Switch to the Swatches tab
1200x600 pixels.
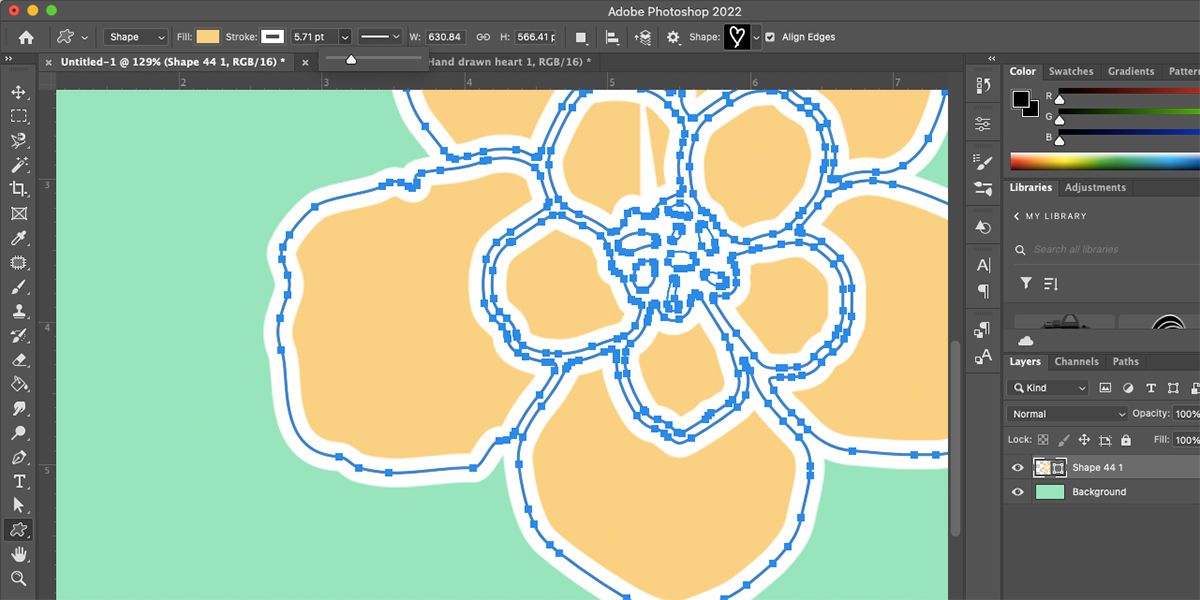pyautogui.click(x=1071, y=71)
